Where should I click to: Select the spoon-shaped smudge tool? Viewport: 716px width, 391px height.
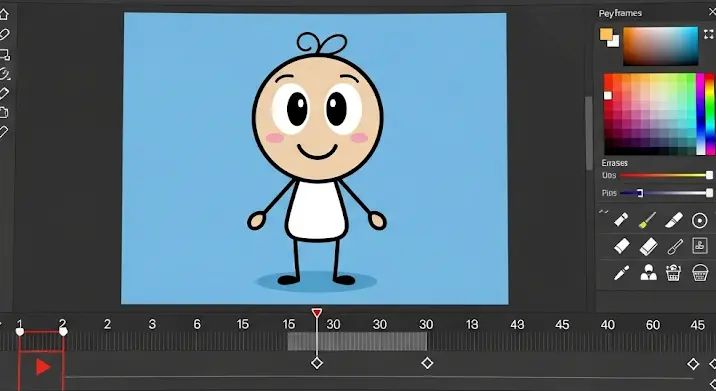[x=674, y=247]
